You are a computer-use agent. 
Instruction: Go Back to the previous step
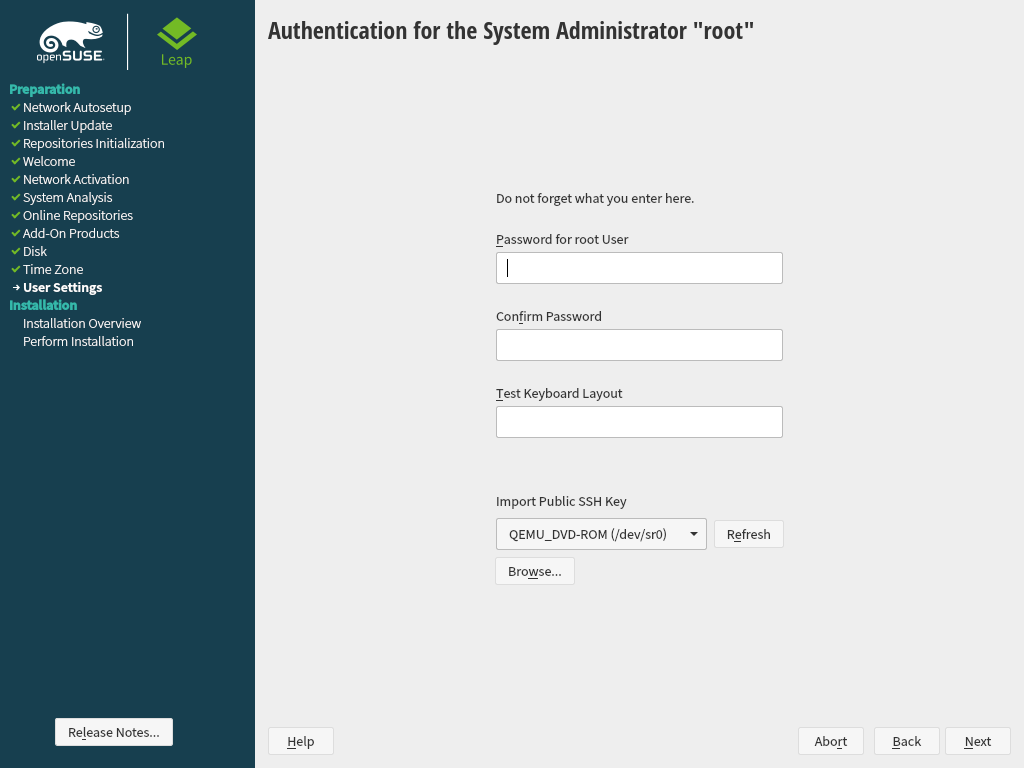[906, 741]
